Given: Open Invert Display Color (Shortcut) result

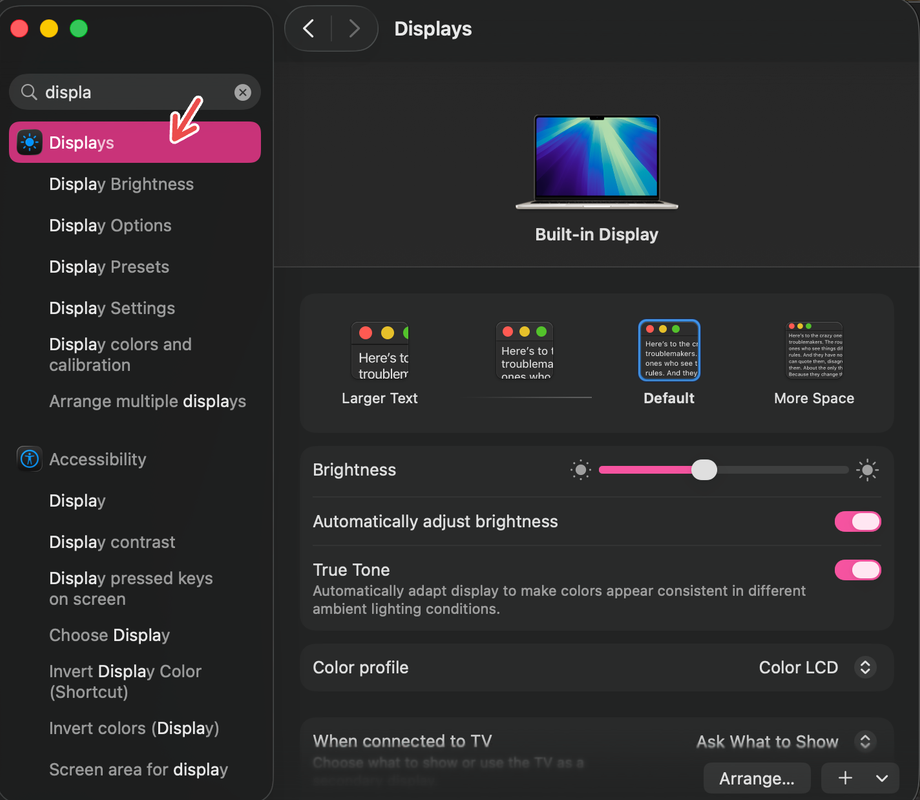Looking at the screenshot, I should tap(126, 681).
